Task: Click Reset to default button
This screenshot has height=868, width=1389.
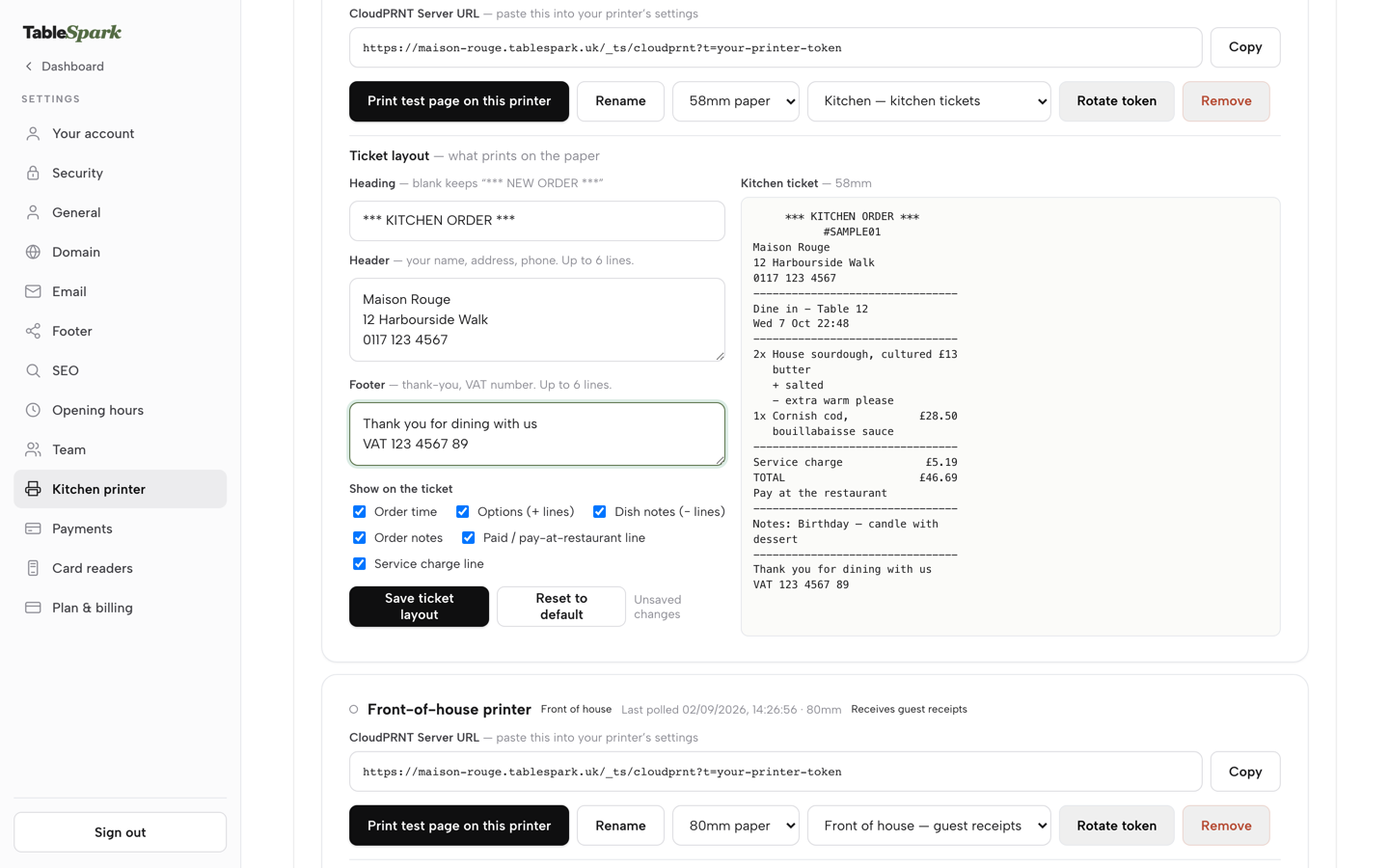Action: point(561,607)
